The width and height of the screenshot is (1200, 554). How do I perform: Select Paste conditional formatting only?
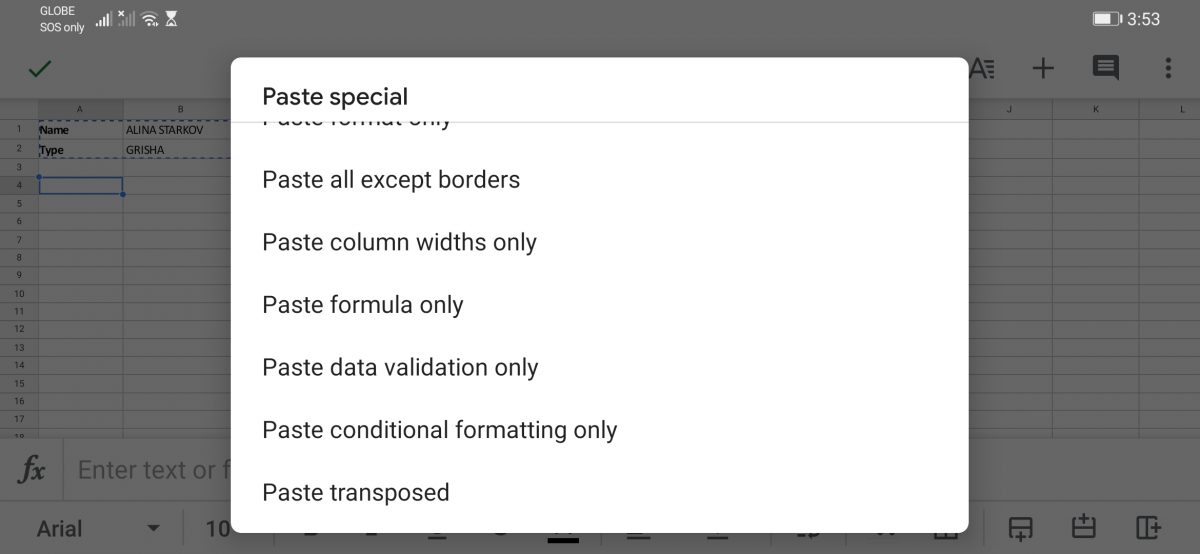pyautogui.click(x=439, y=430)
